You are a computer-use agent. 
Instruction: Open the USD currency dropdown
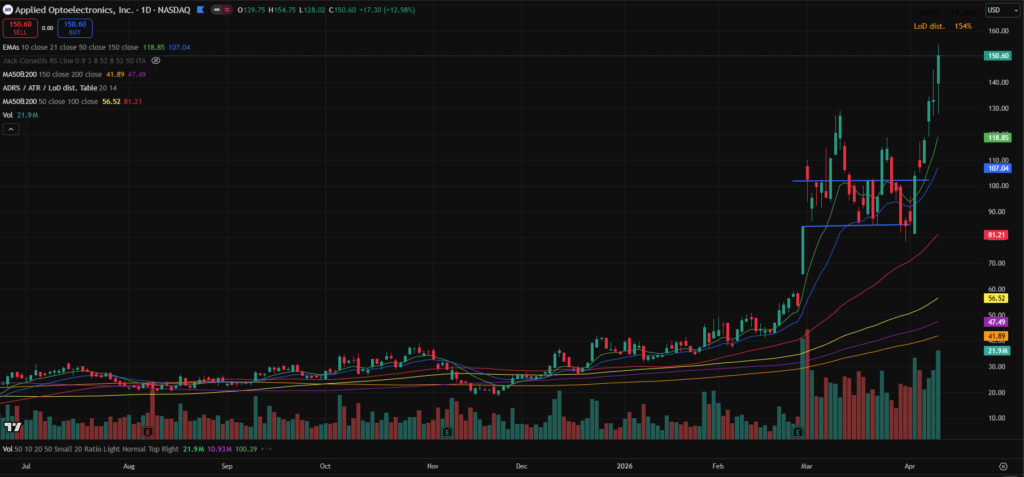coord(995,10)
